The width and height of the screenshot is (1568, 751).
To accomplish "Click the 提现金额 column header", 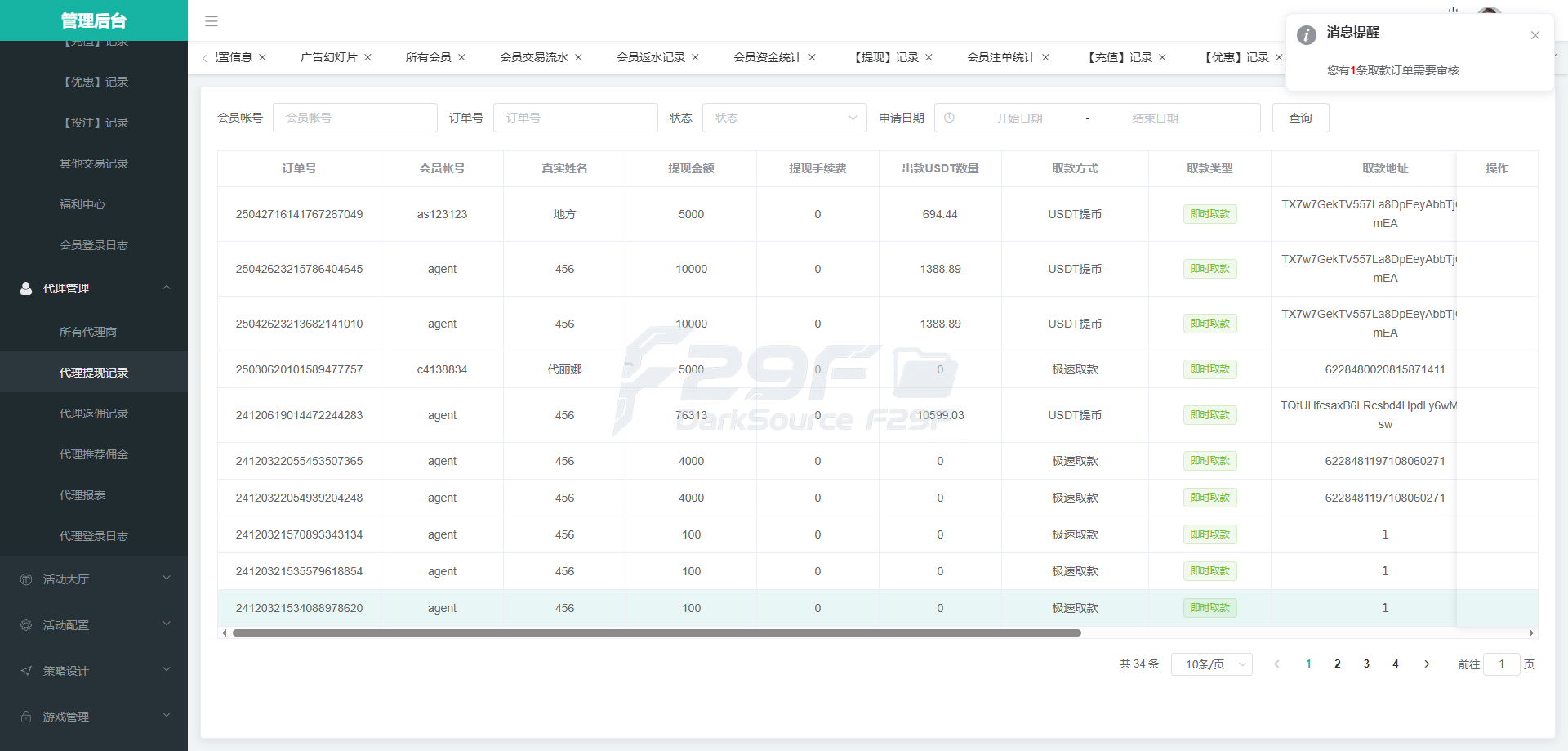I will click(691, 168).
